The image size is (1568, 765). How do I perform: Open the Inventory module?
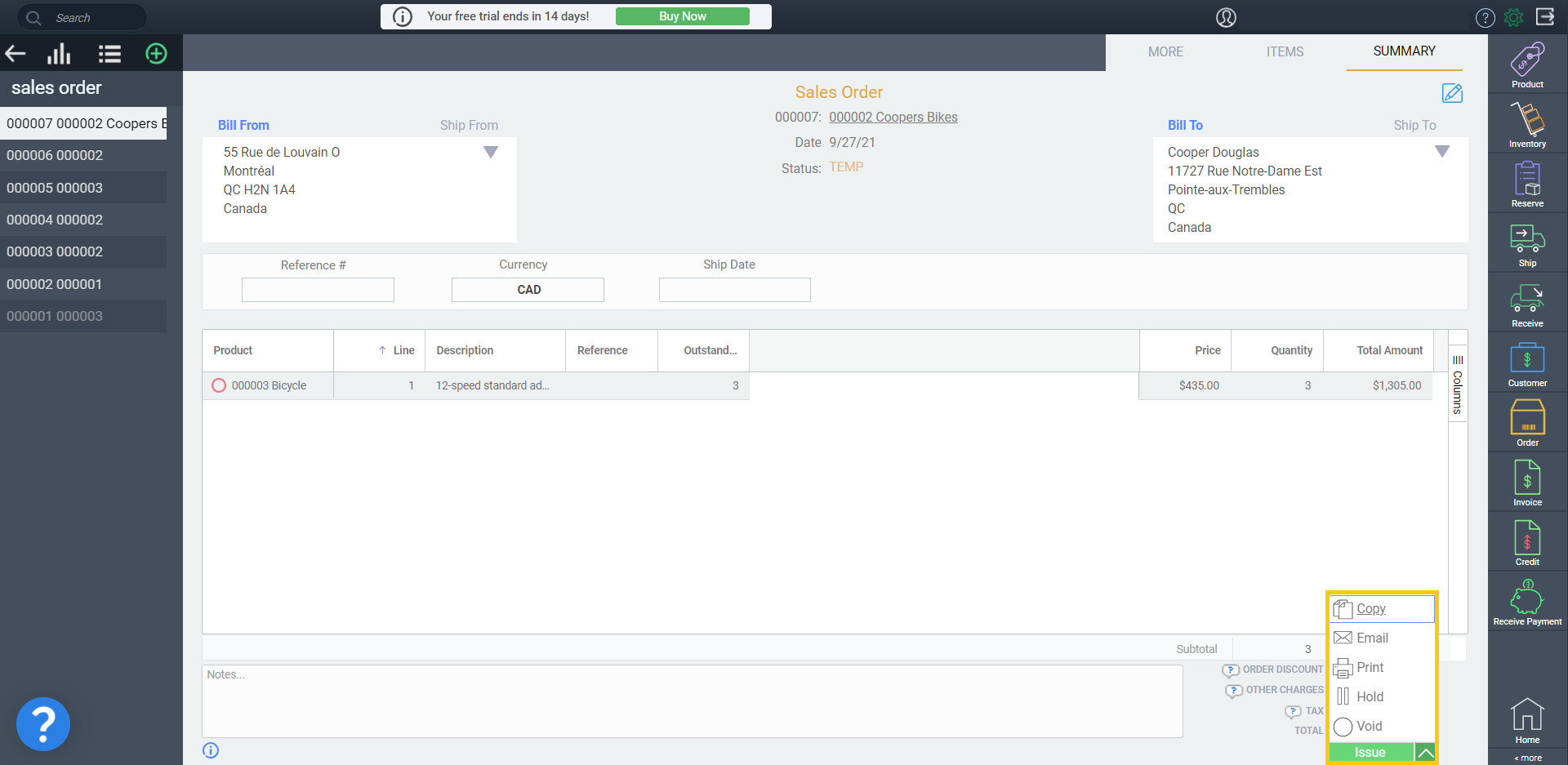tap(1527, 124)
